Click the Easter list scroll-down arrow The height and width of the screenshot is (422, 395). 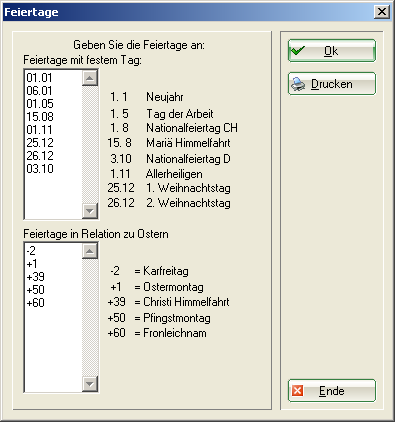90,384
